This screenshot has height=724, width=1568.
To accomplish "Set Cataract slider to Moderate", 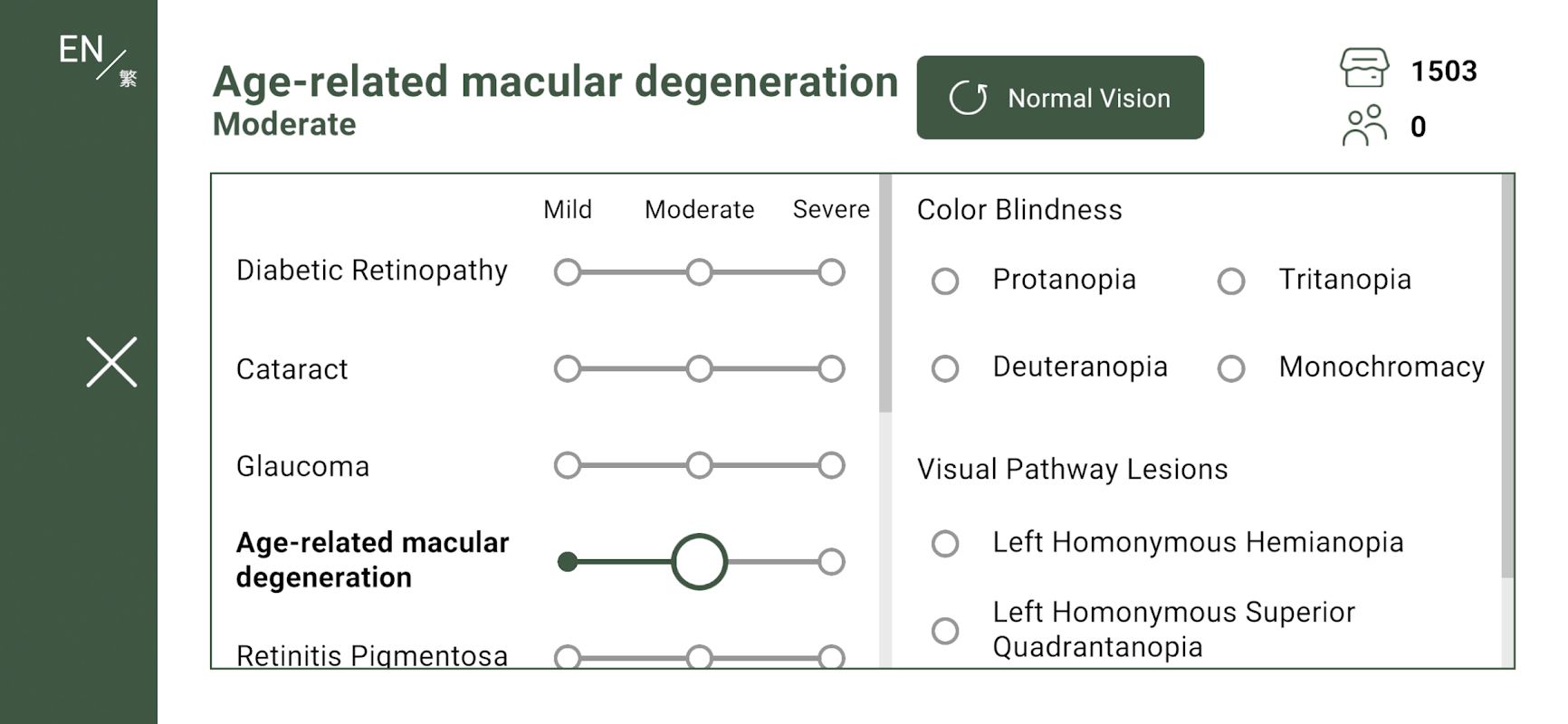I will [x=699, y=368].
